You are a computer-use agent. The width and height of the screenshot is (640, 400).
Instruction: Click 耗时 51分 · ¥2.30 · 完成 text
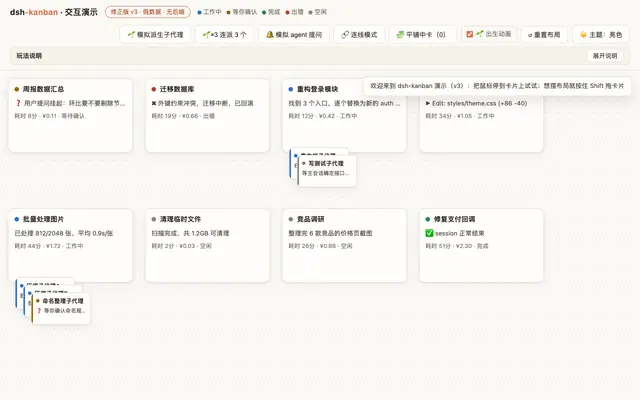click(x=457, y=246)
